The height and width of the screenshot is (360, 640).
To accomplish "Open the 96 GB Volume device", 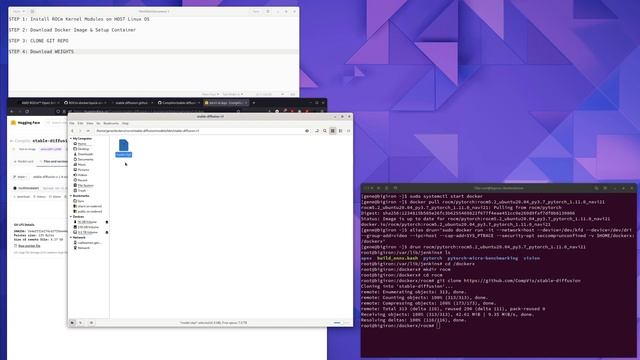I will [87, 222].
